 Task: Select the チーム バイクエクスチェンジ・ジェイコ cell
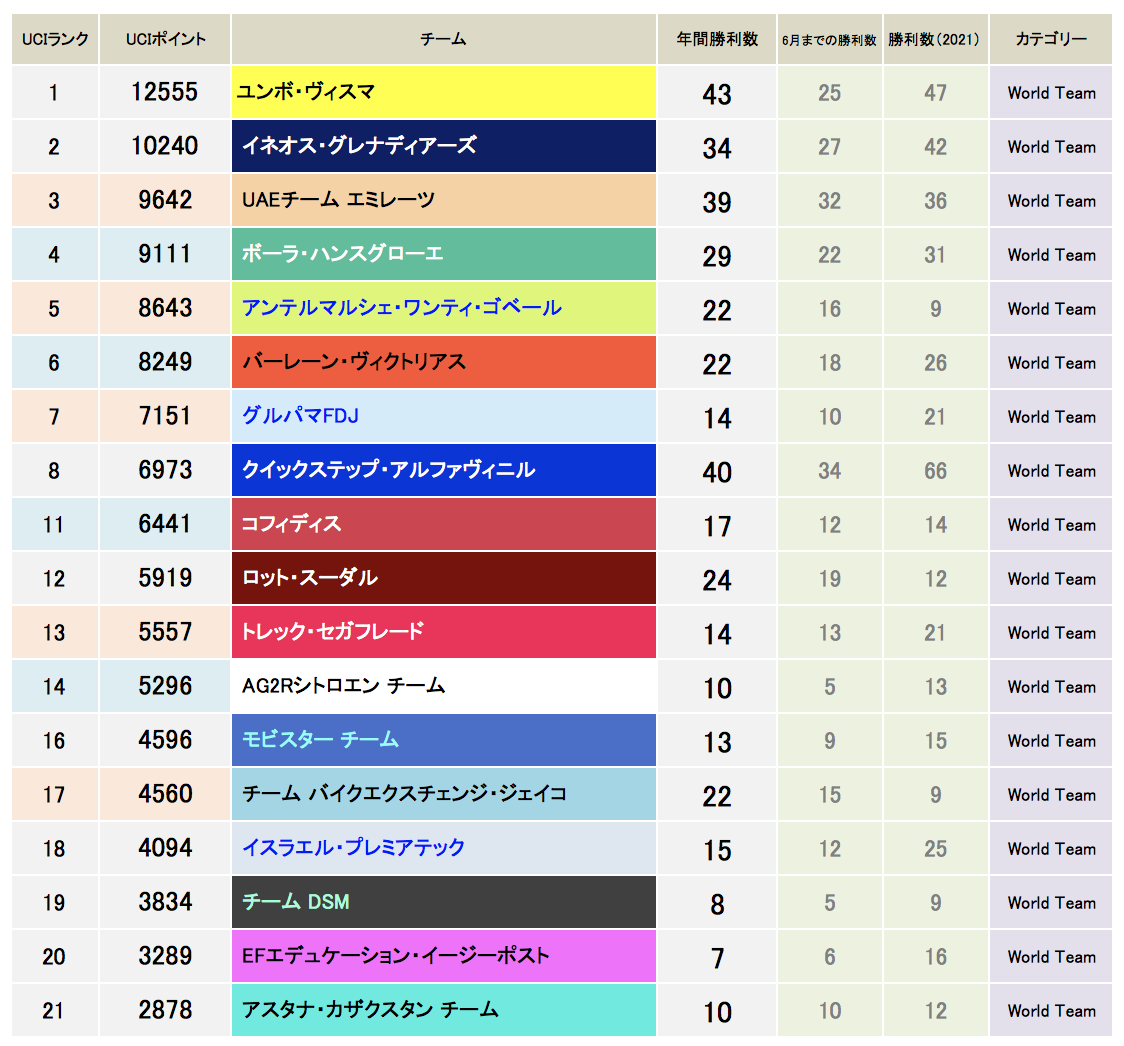pos(444,794)
